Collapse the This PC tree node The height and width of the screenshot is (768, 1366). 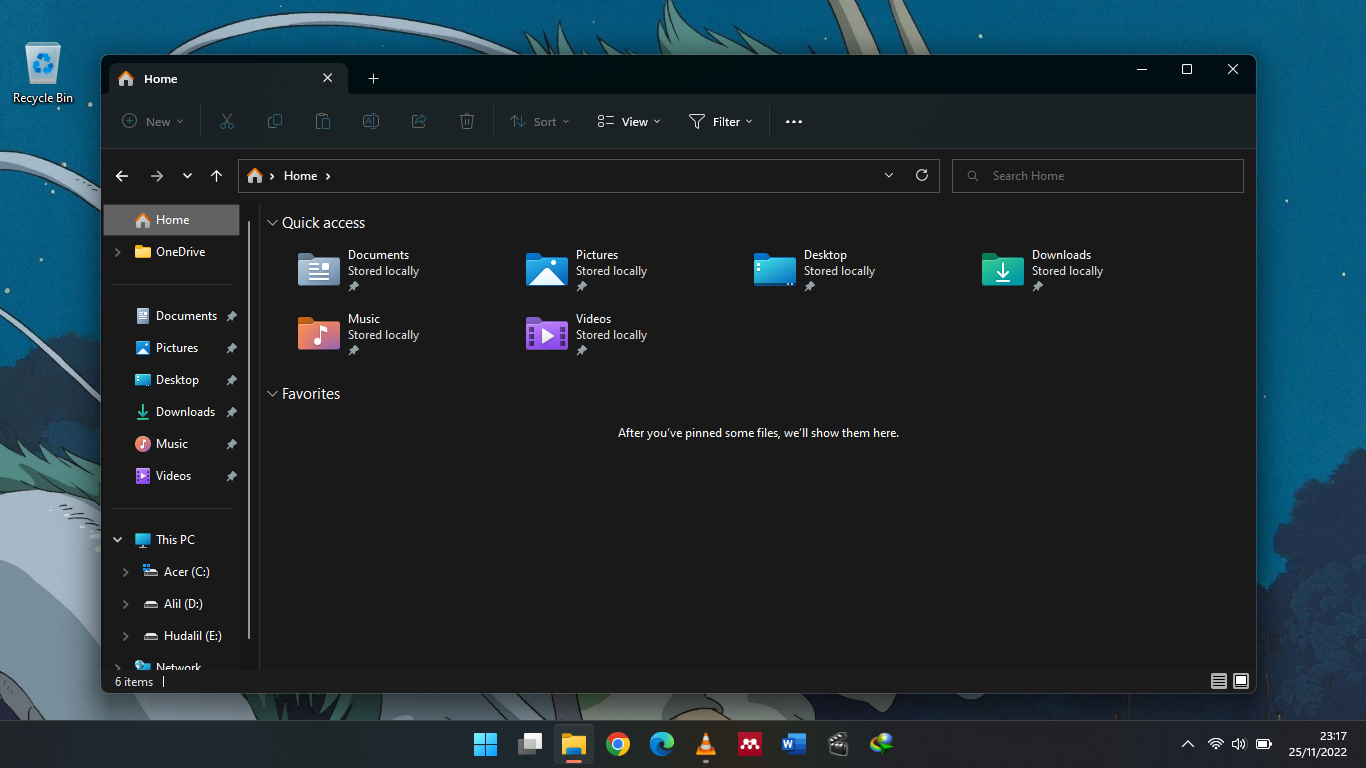click(118, 540)
